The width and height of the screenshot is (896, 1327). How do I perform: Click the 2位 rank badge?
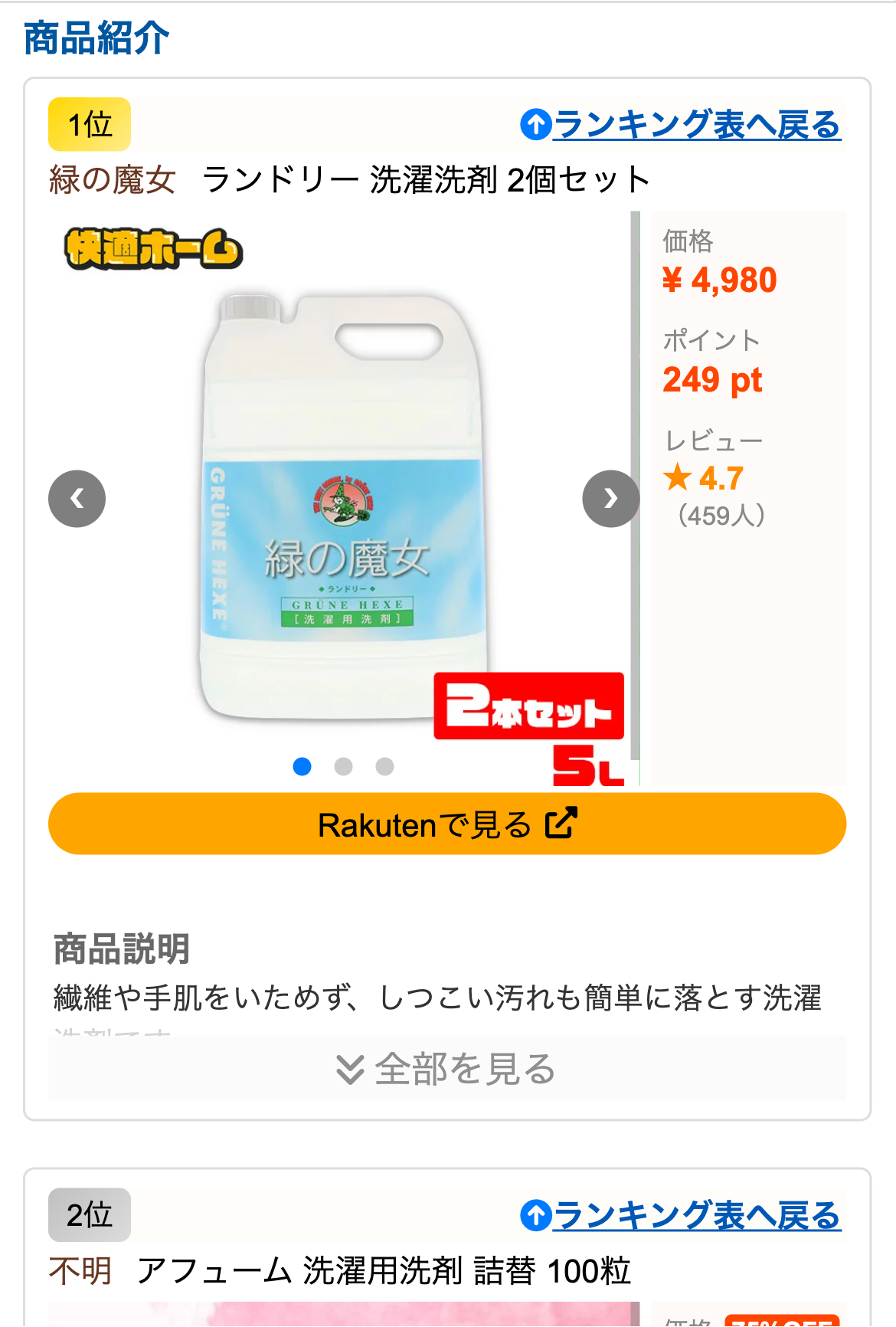(x=90, y=1215)
